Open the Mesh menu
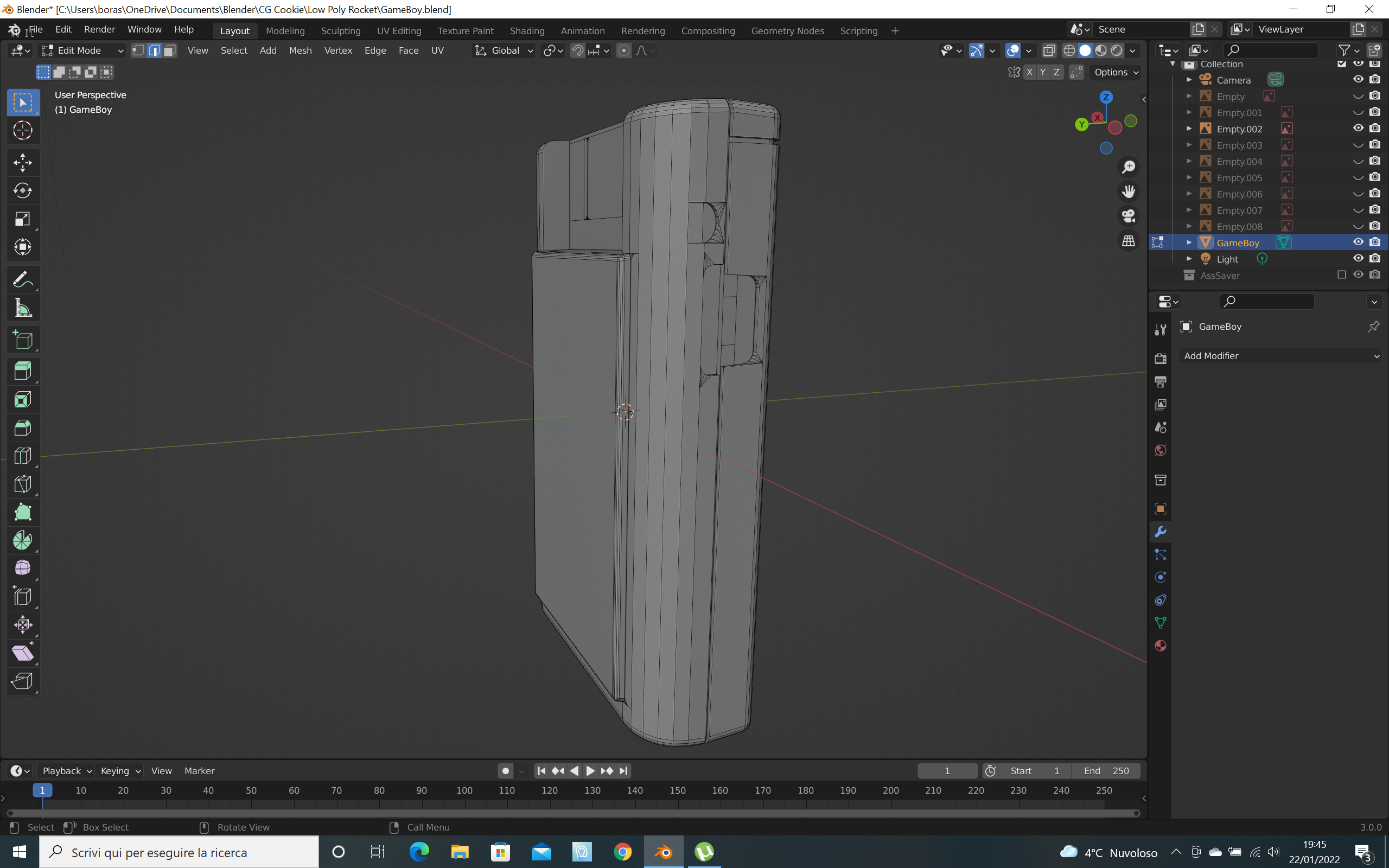This screenshot has width=1389, height=868. click(300, 50)
